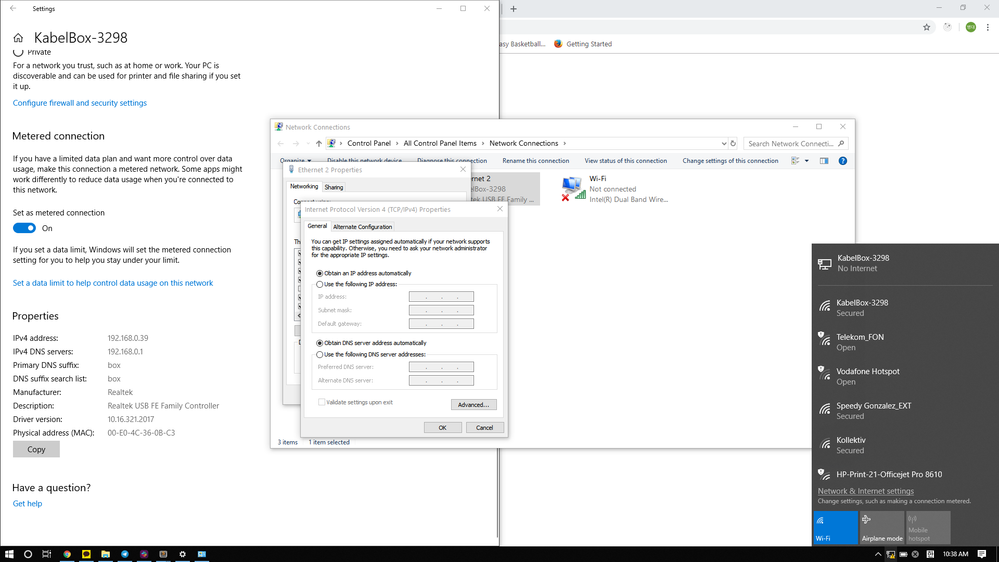The width and height of the screenshot is (999, 562).
Task: Toggle the preview pane icon in Network Connections
Action: [x=824, y=161]
